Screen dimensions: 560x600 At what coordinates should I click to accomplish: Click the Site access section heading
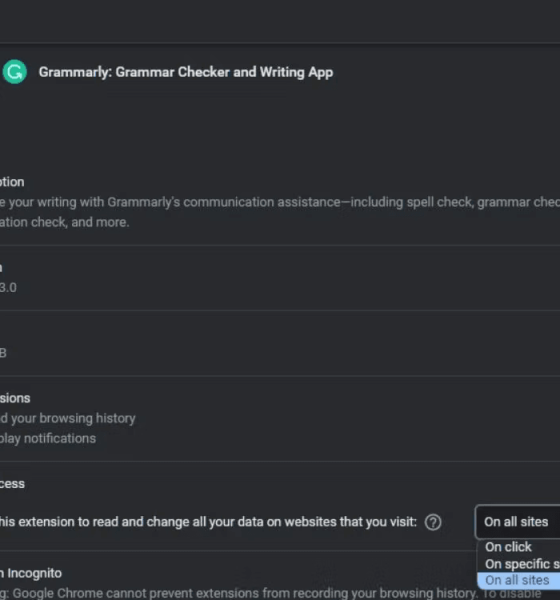click(12, 484)
